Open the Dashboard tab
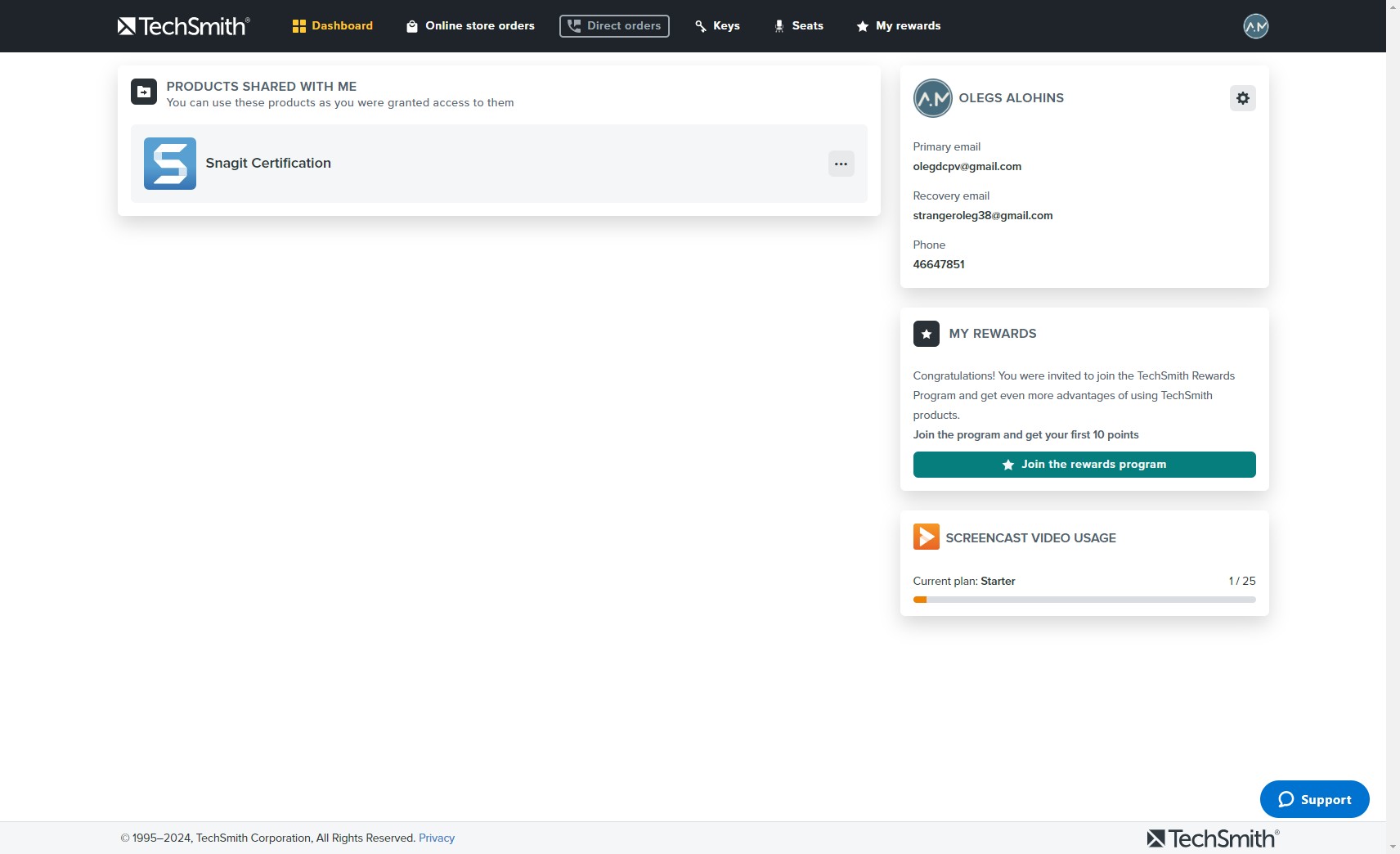This screenshot has width=1400, height=854. [333, 26]
